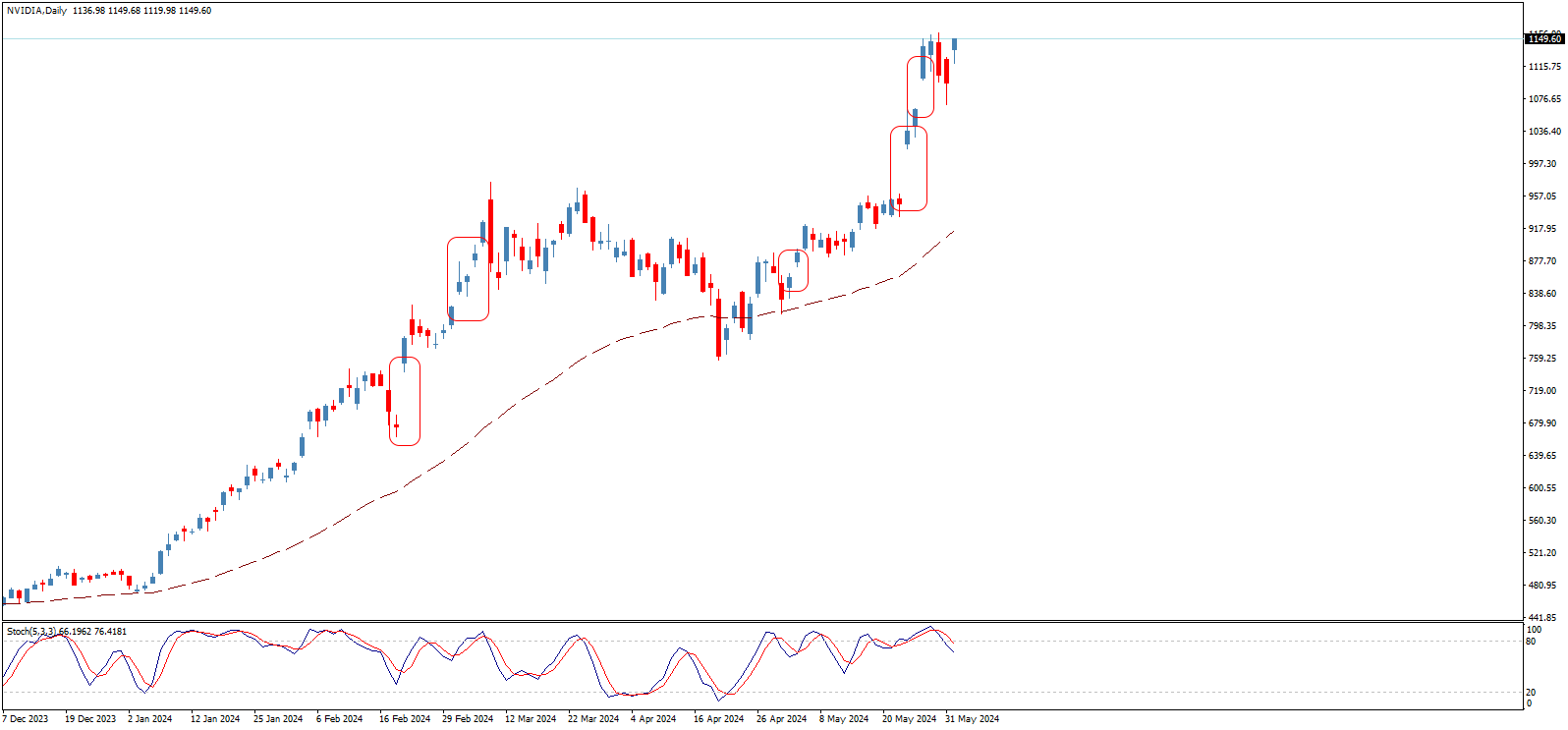Screen dimensions: 1568x730
Task: Select the 480.95 price axis label
Action: coord(1541,586)
